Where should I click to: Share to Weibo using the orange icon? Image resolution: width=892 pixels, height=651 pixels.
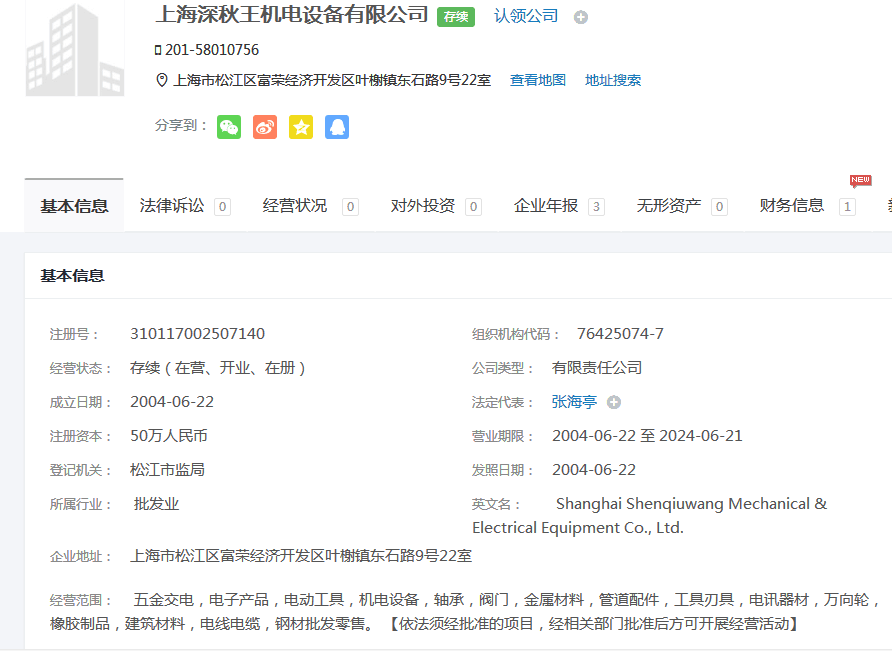point(265,127)
